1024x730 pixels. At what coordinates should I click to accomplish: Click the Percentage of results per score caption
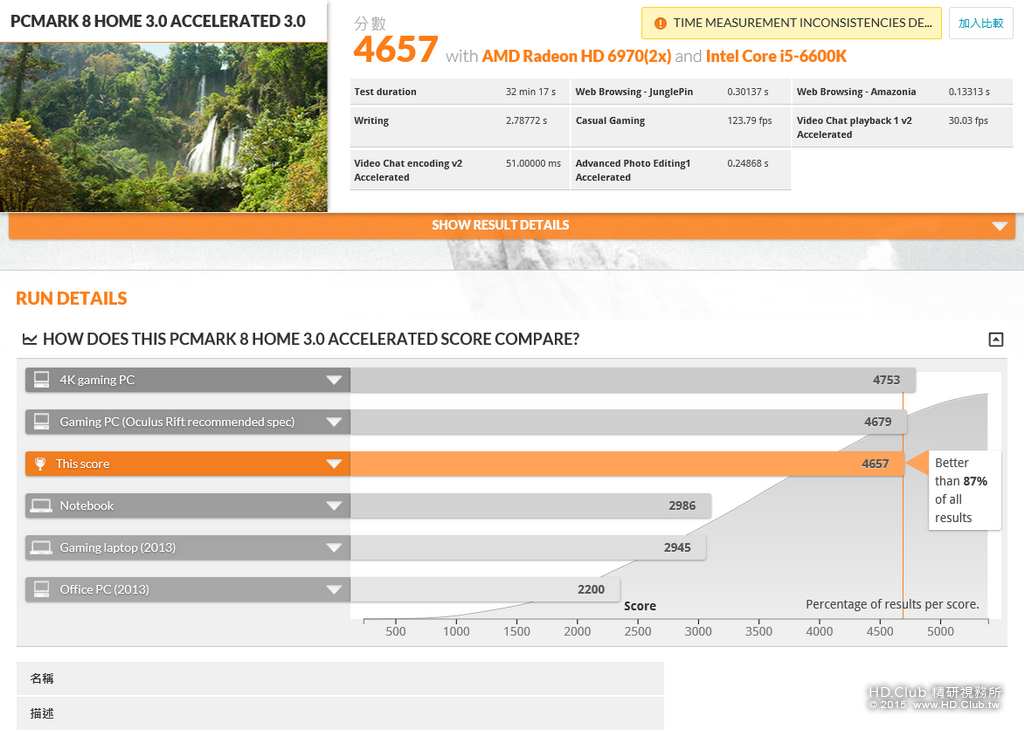coord(892,605)
